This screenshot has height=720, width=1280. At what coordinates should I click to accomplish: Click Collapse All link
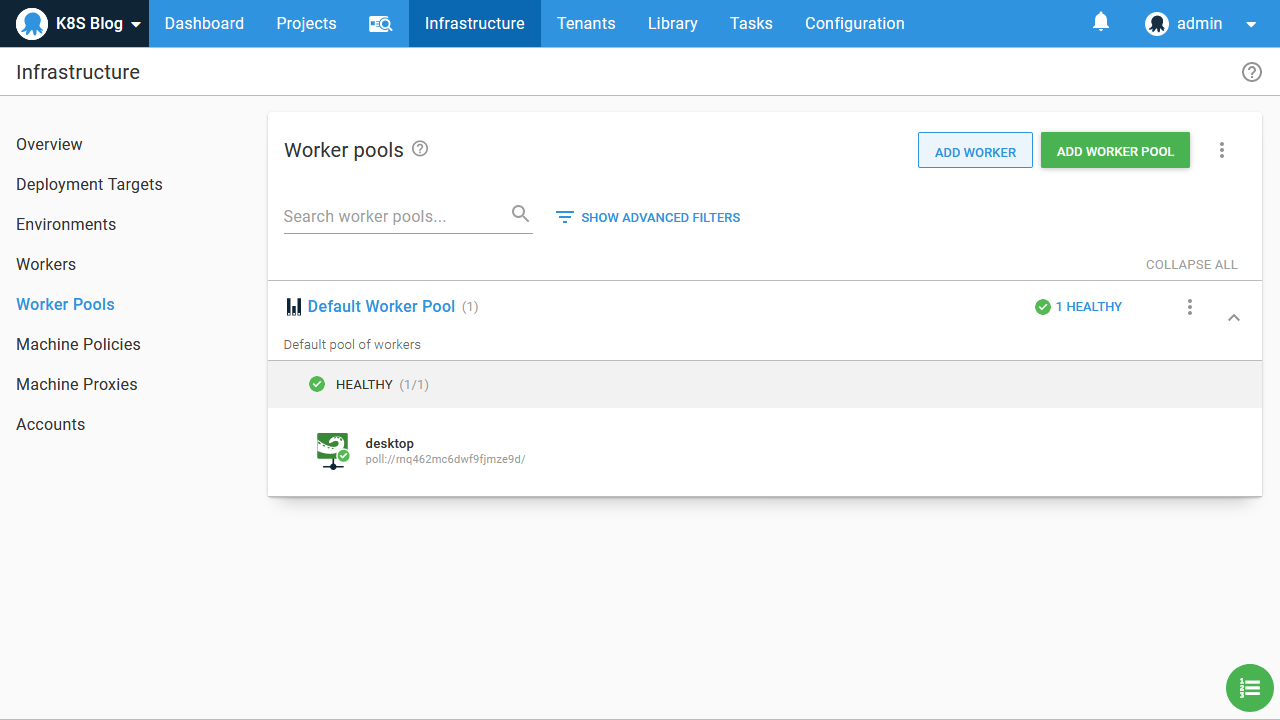1191,265
